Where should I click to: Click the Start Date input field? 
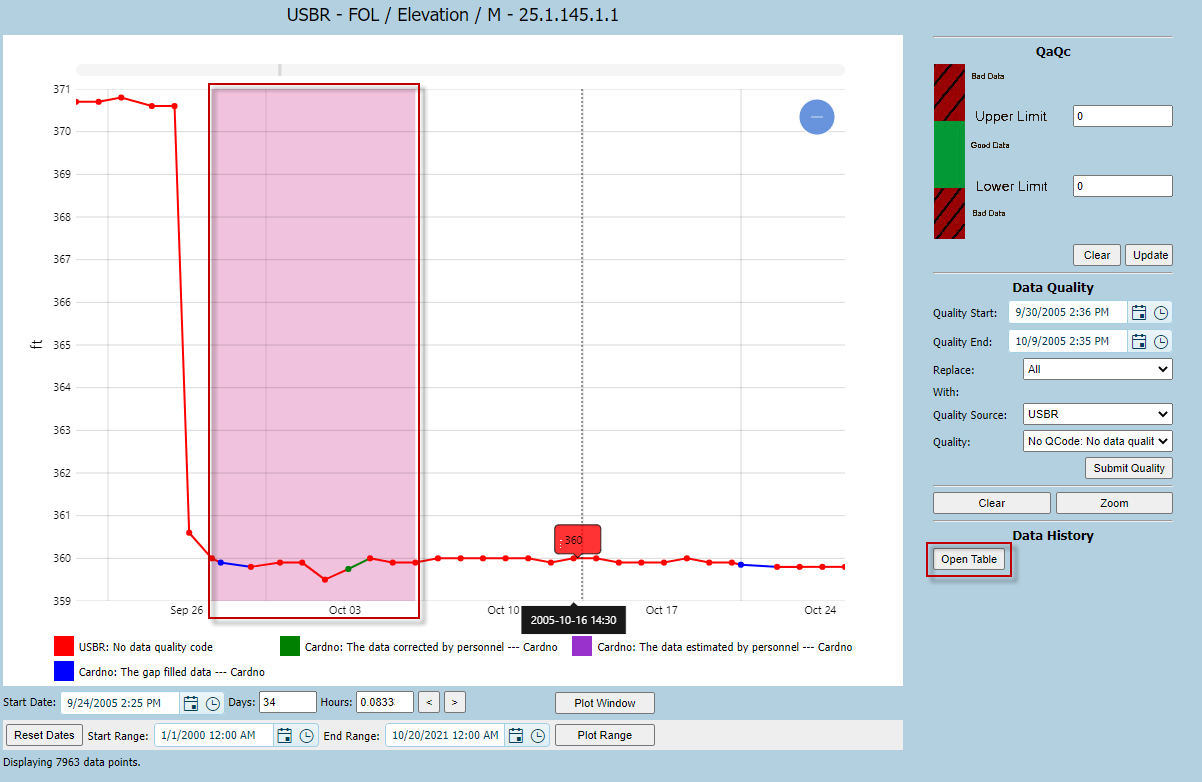(x=120, y=703)
